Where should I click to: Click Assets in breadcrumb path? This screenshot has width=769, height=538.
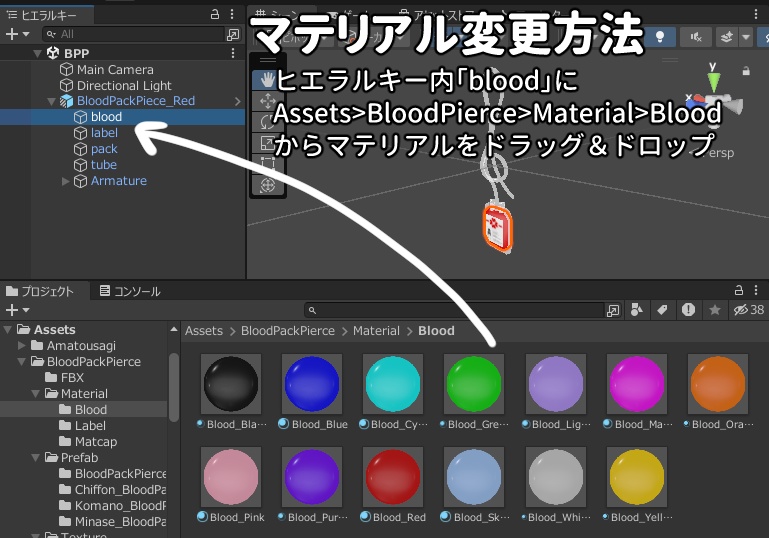click(204, 331)
